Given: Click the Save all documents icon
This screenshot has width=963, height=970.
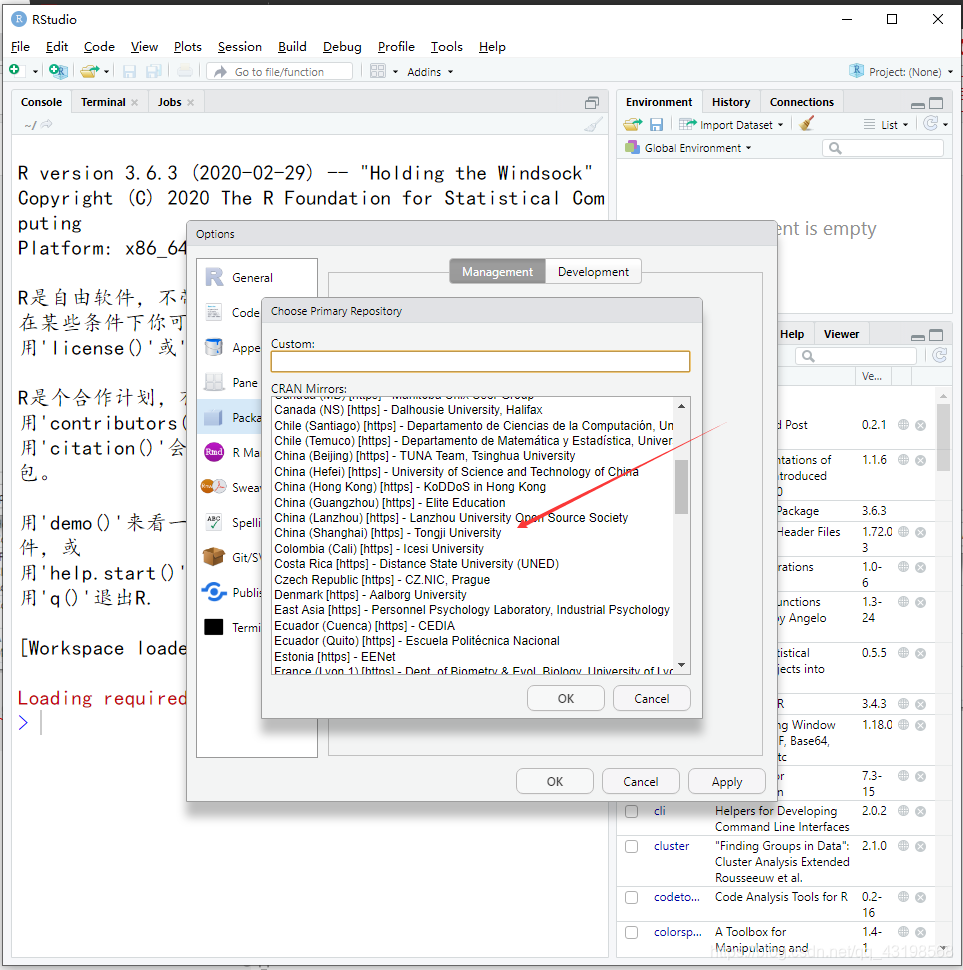Looking at the screenshot, I should (153, 72).
